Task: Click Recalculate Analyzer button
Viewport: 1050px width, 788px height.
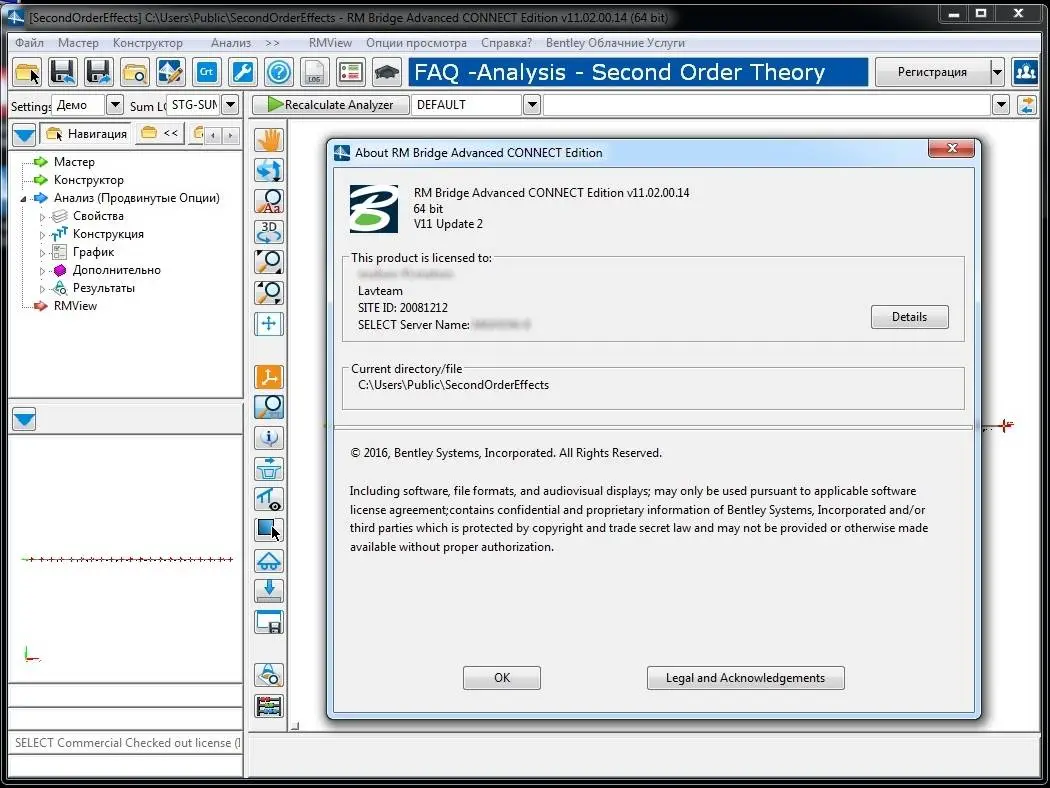Action: pos(331,104)
